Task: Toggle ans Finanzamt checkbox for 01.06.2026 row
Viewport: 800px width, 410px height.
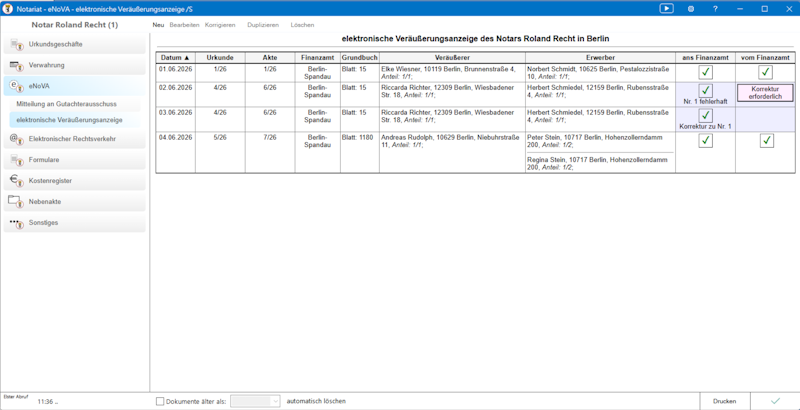Action: pyautogui.click(x=706, y=72)
